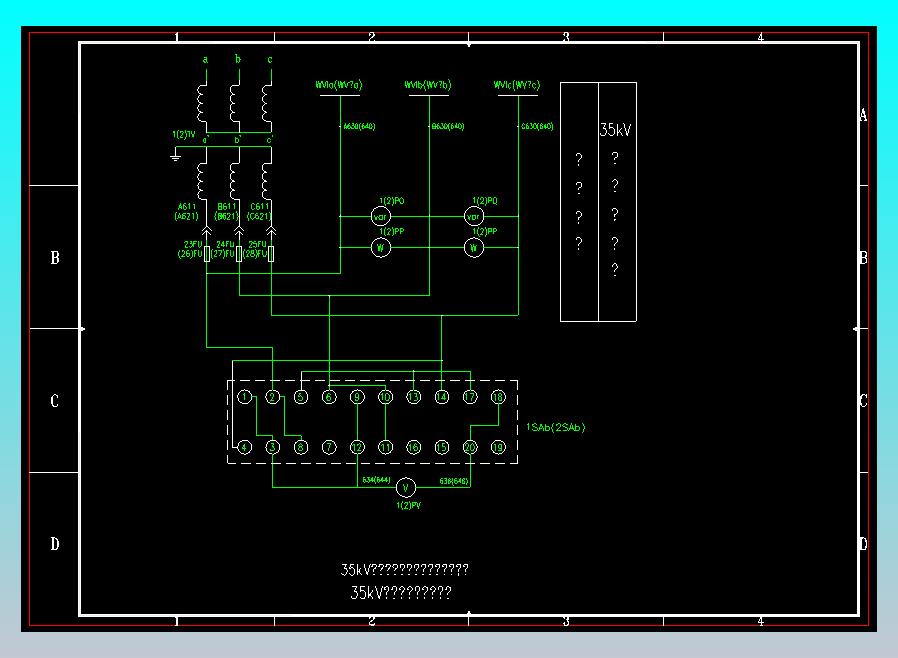This screenshot has height=658, width=898.
Task: Select row label A on the border
Action: click(863, 115)
